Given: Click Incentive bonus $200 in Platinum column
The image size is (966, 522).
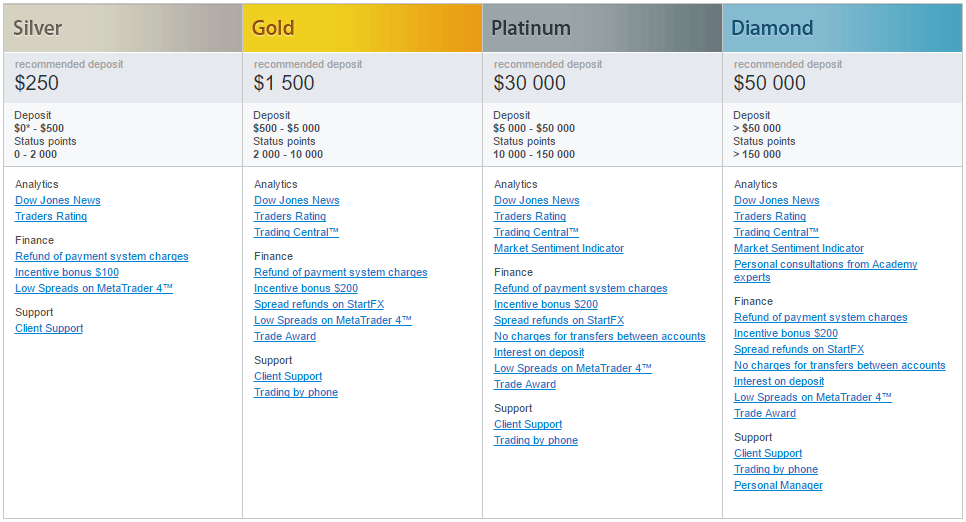Looking at the screenshot, I should click(x=545, y=304).
